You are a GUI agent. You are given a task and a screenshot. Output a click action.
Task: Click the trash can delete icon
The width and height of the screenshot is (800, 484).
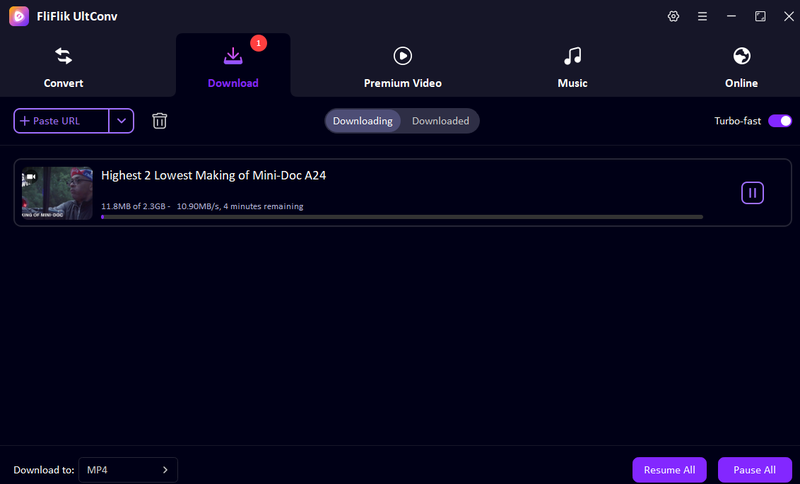click(x=160, y=121)
